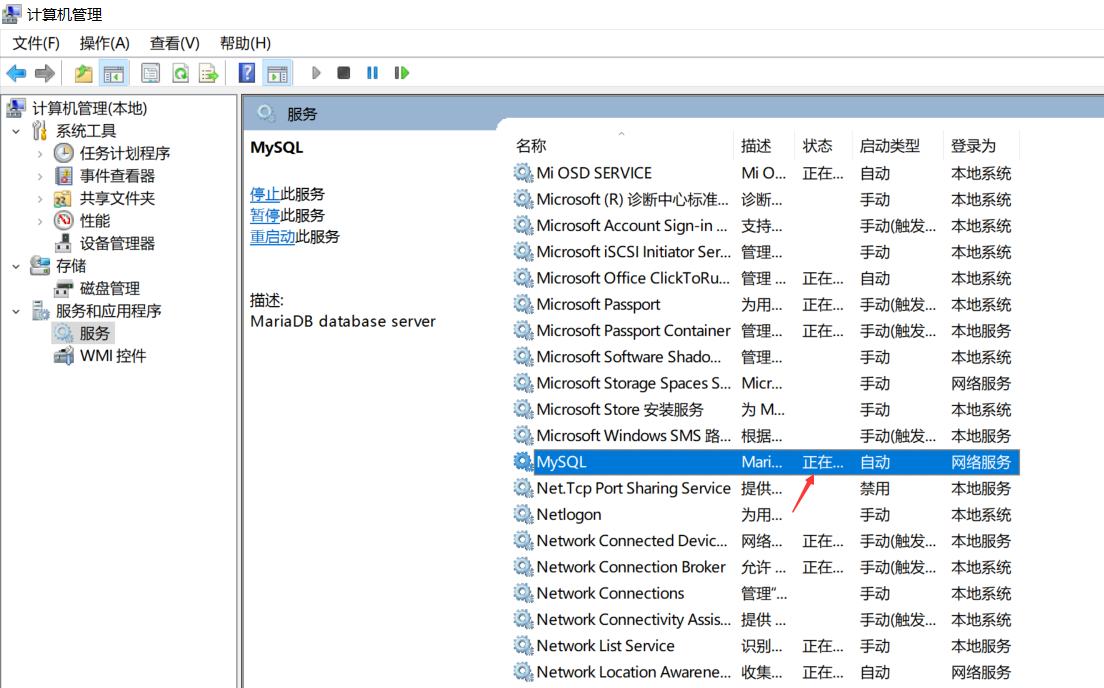The image size is (1104, 688).
Task: Select Network Connection Broker service
Action: [765, 568]
